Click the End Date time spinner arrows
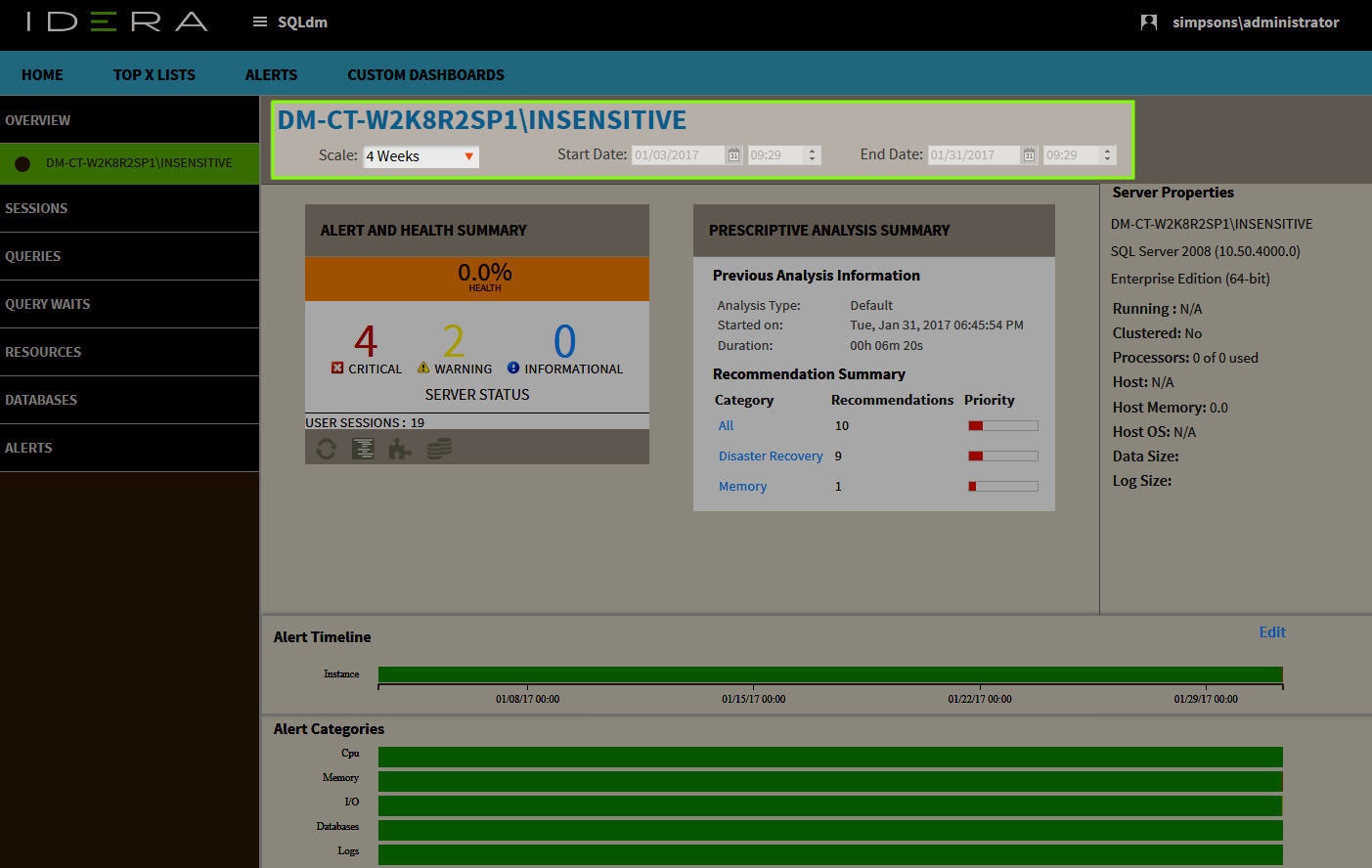This screenshot has width=1372, height=868. [1107, 155]
